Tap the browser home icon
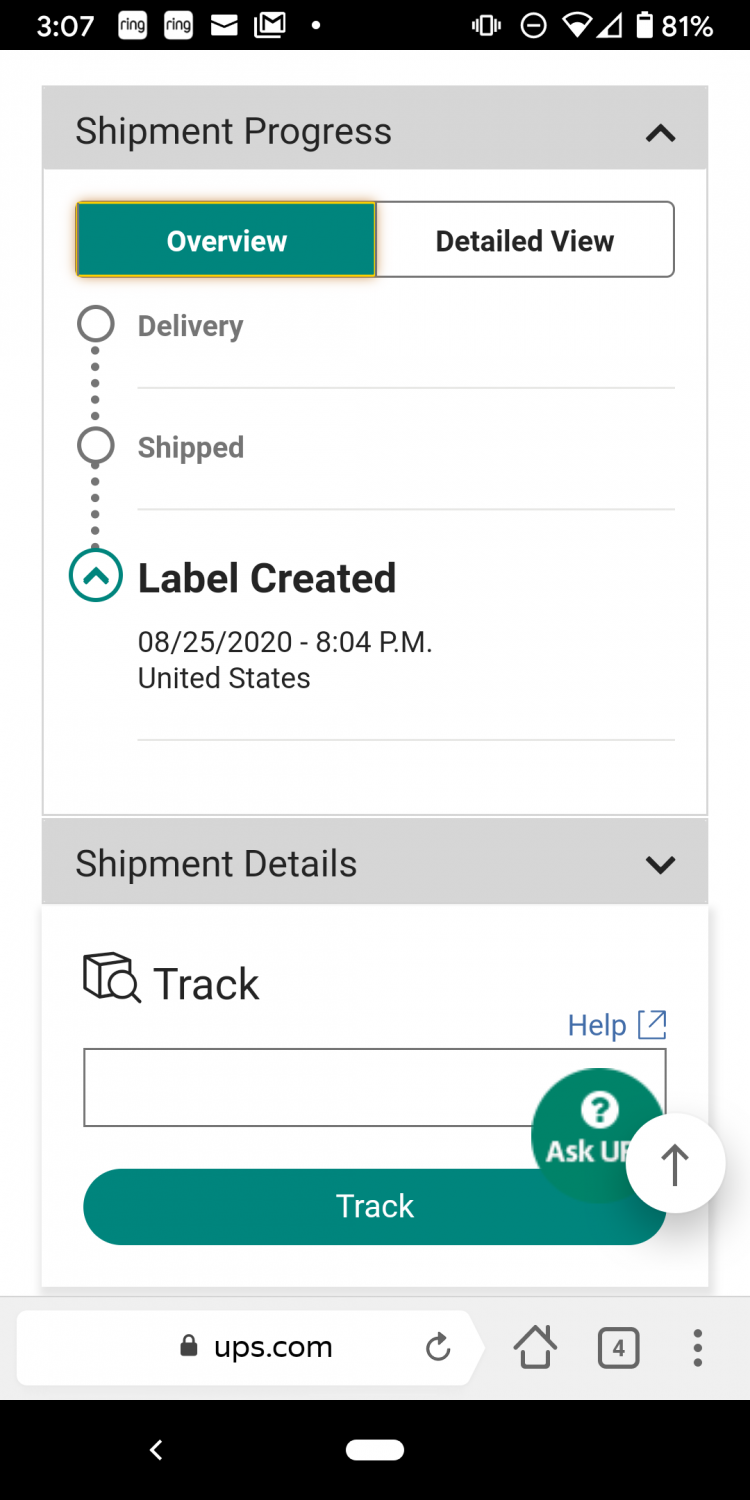The image size is (750, 1500). coord(535,1348)
